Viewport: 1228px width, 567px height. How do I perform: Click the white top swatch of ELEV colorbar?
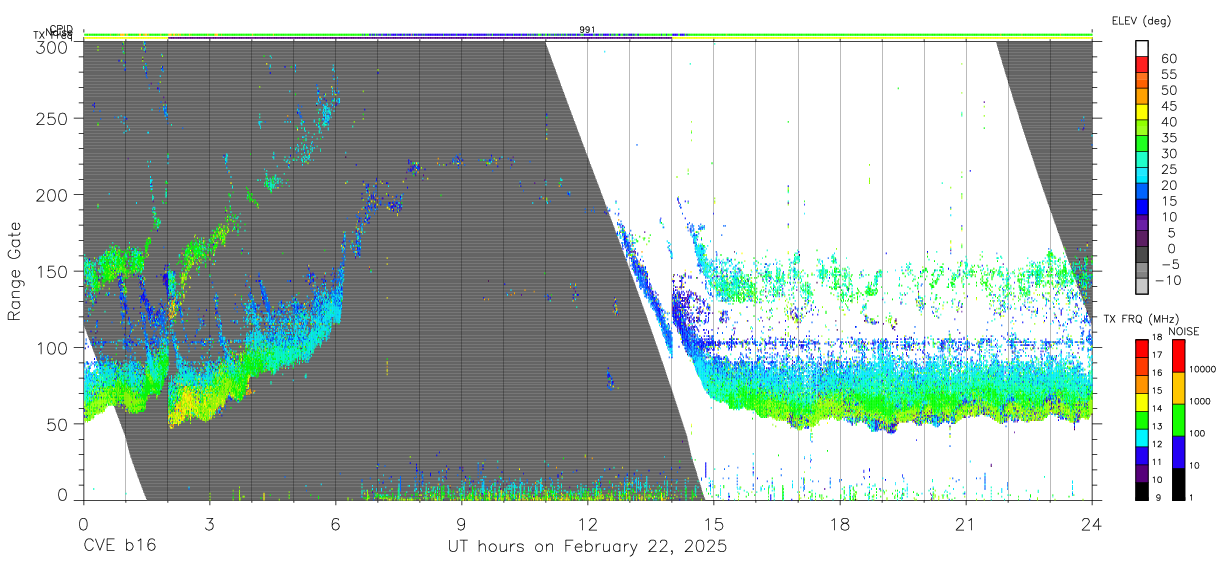click(x=1144, y=50)
